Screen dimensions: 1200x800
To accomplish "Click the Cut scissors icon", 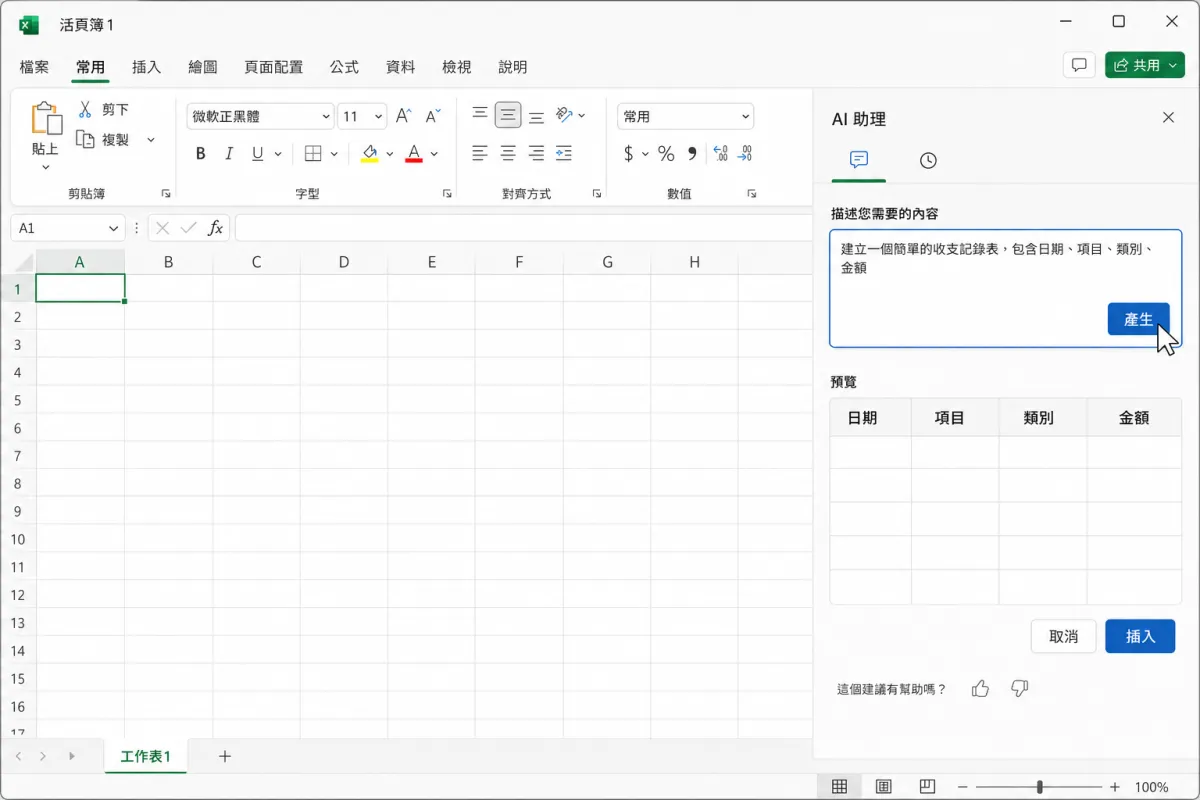I will (x=85, y=109).
